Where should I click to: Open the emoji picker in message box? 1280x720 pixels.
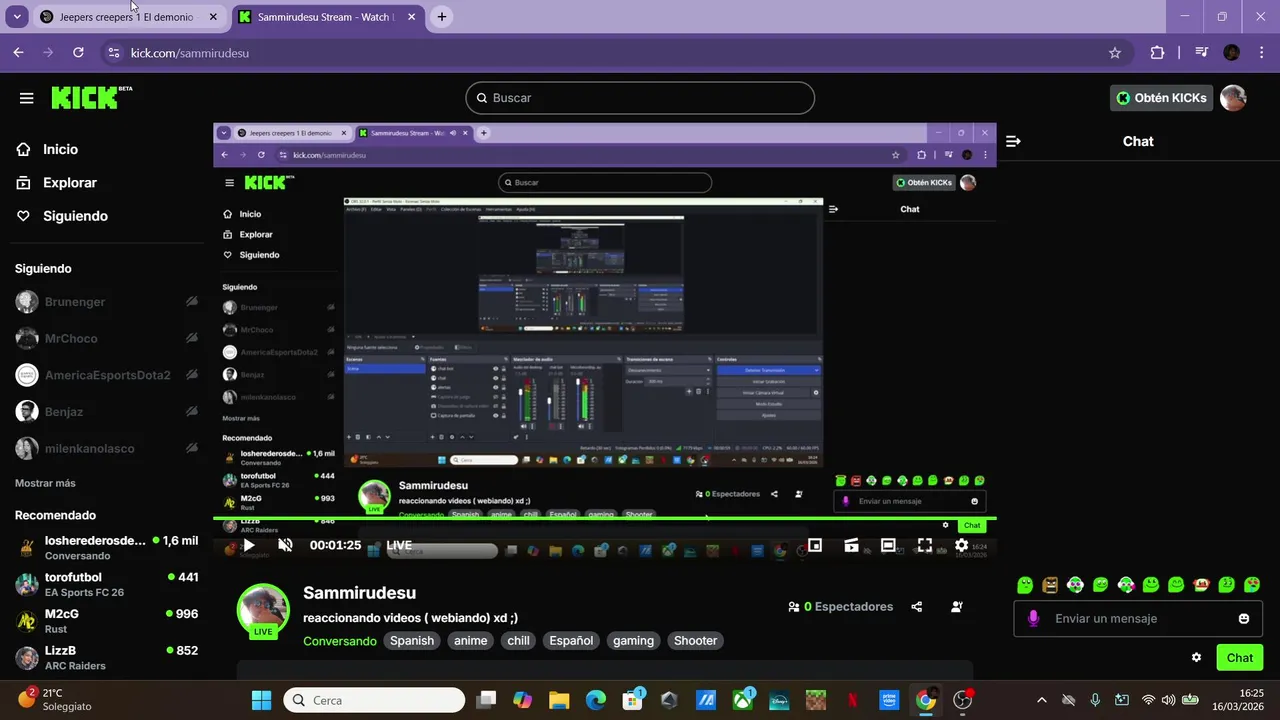coord(1244,619)
